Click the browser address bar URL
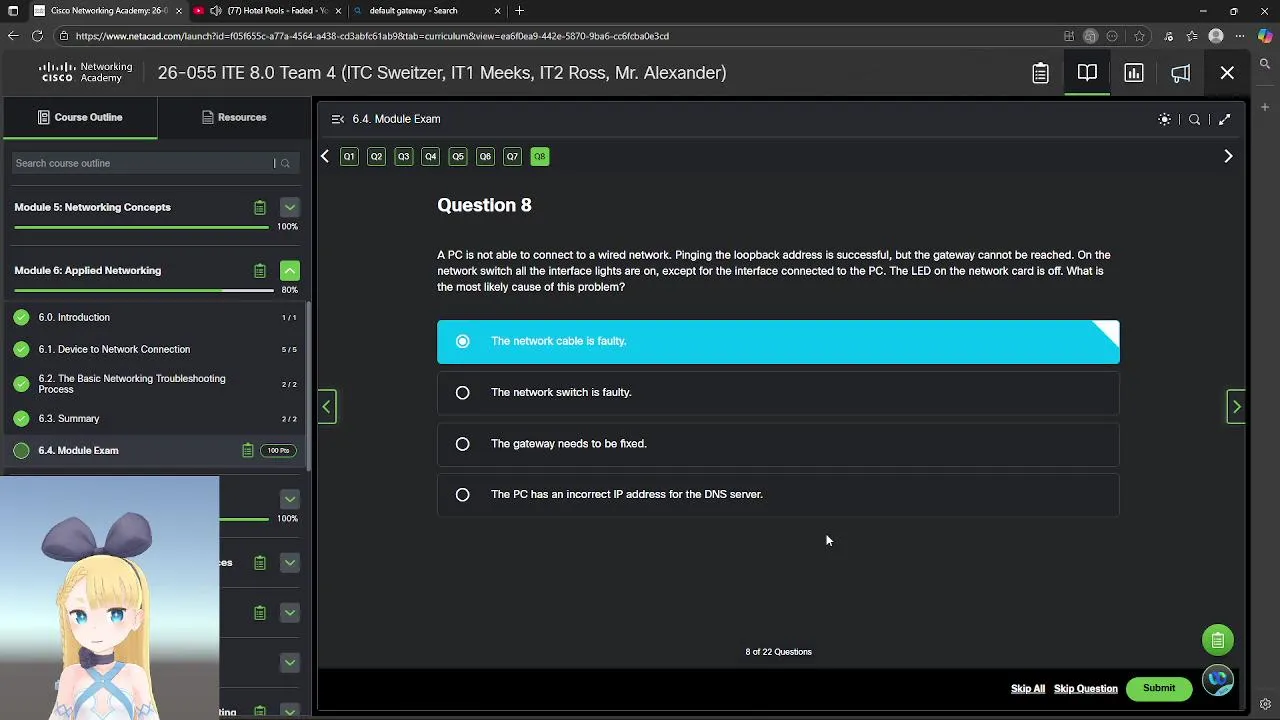 pyautogui.click(x=372, y=36)
